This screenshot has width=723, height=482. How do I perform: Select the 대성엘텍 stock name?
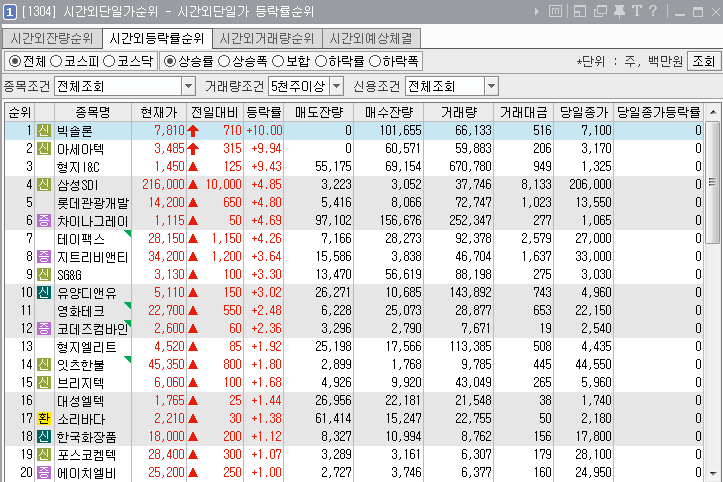click(81, 401)
